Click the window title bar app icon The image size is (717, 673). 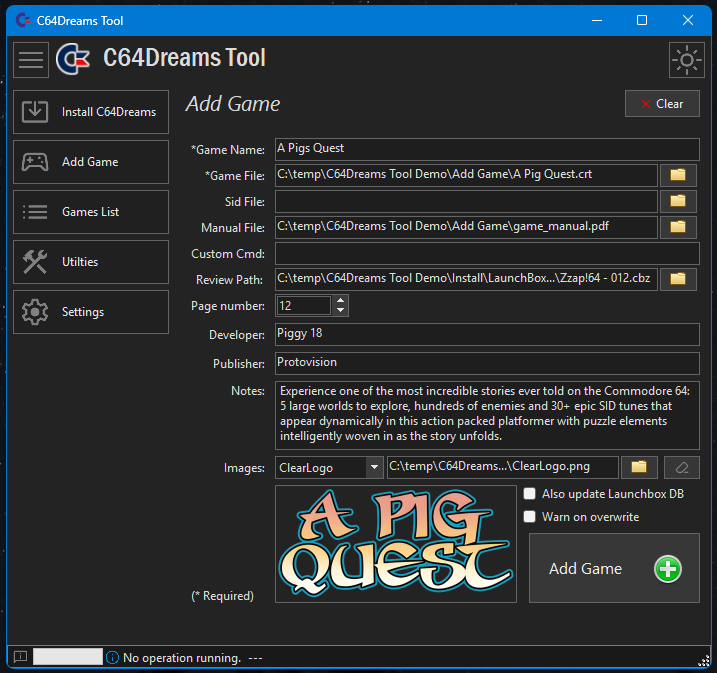coord(22,20)
